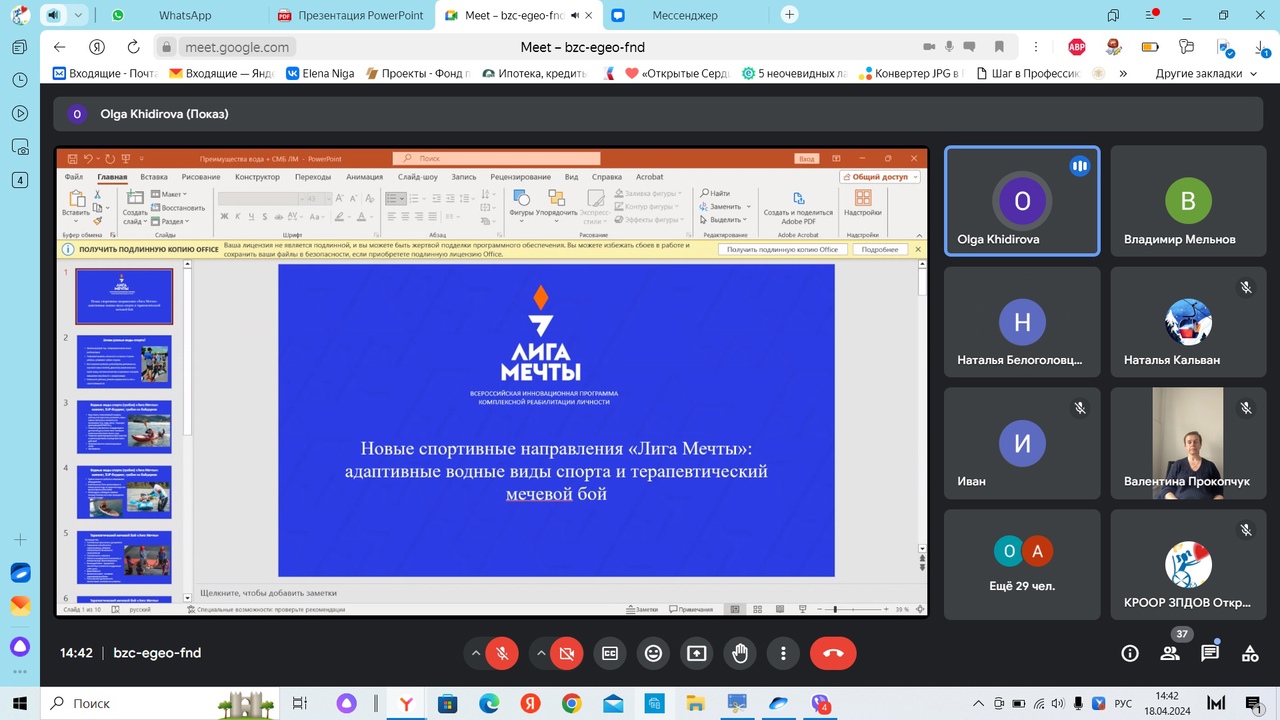Open the in-call chat panel
The image size is (1280, 720).
1210,653
